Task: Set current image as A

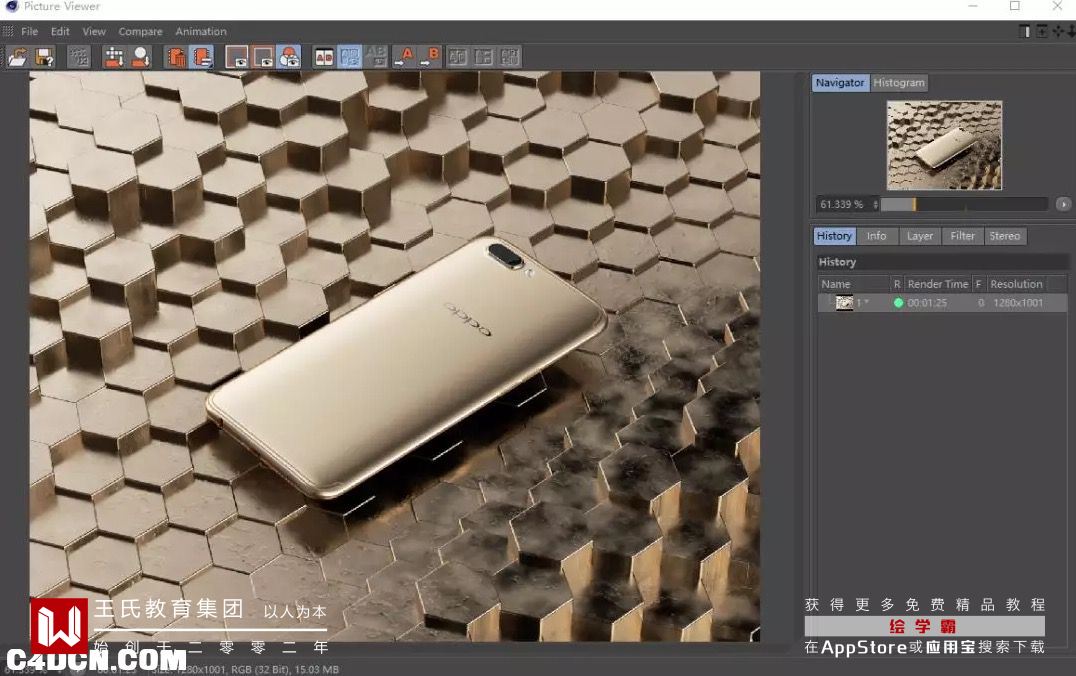Action: (x=405, y=57)
